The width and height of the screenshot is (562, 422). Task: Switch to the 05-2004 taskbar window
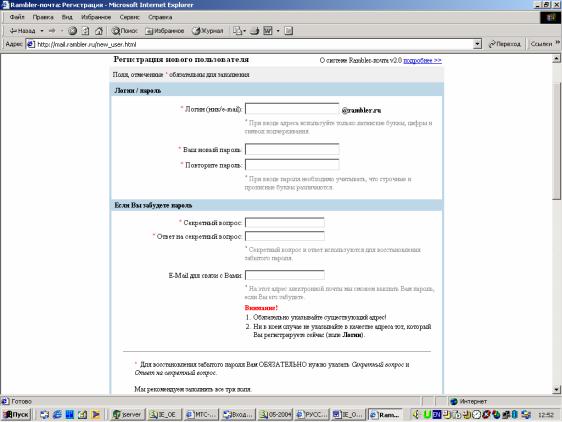click(x=275, y=415)
